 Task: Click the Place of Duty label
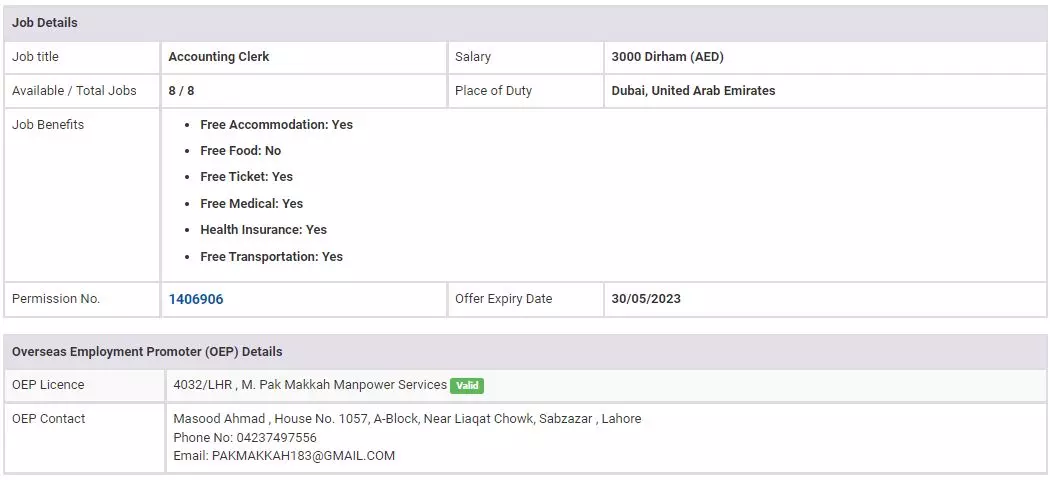tap(493, 91)
